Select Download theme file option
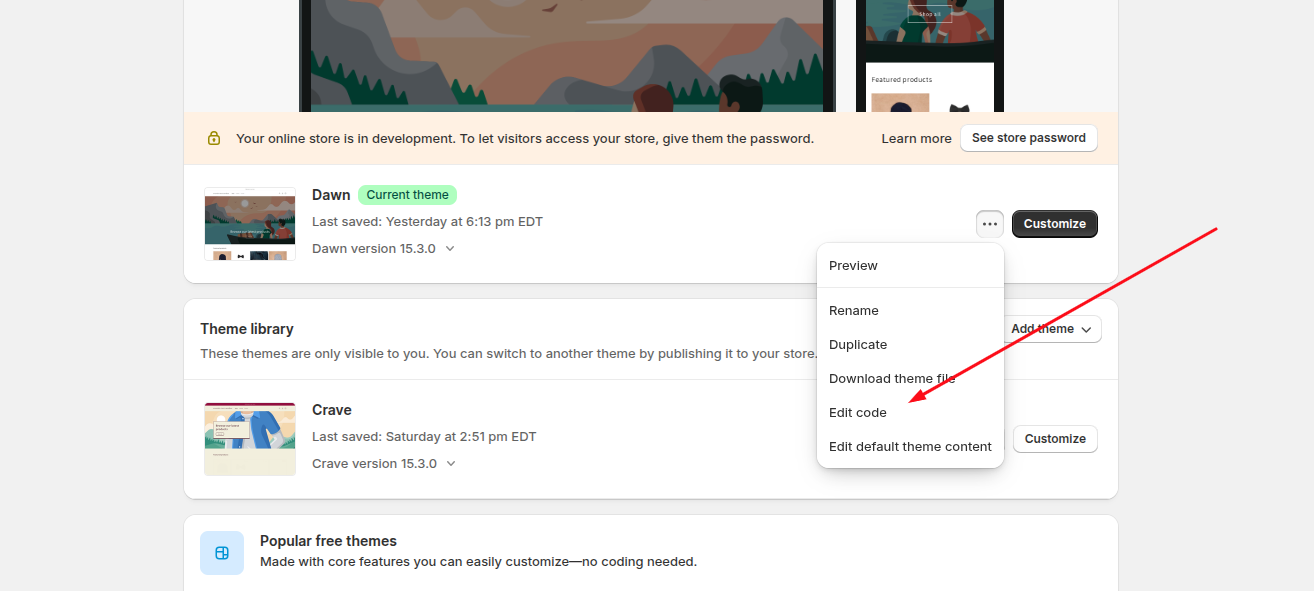Image resolution: width=1314 pixels, height=591 pixels. [910, 378]
